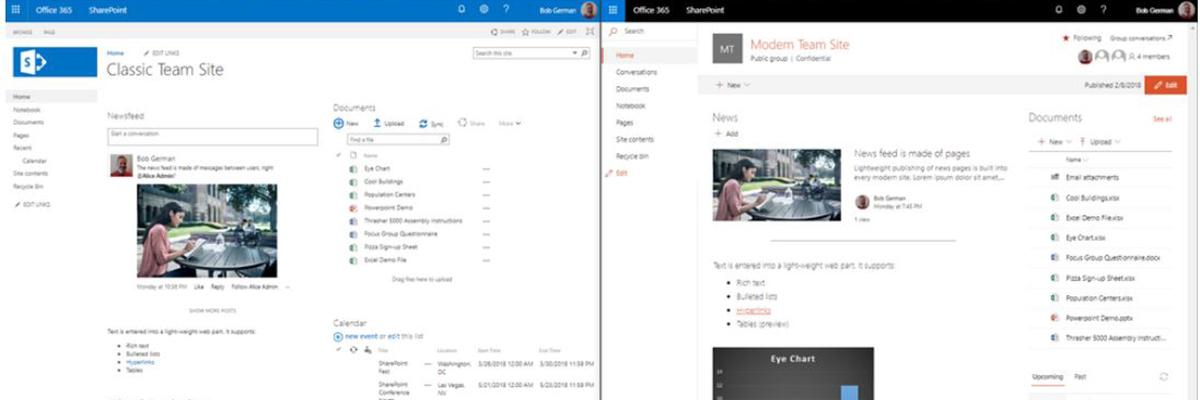Select Notebook in Classic left navigation
Viewport: 1200px width, 400px height.
(27, 109)
